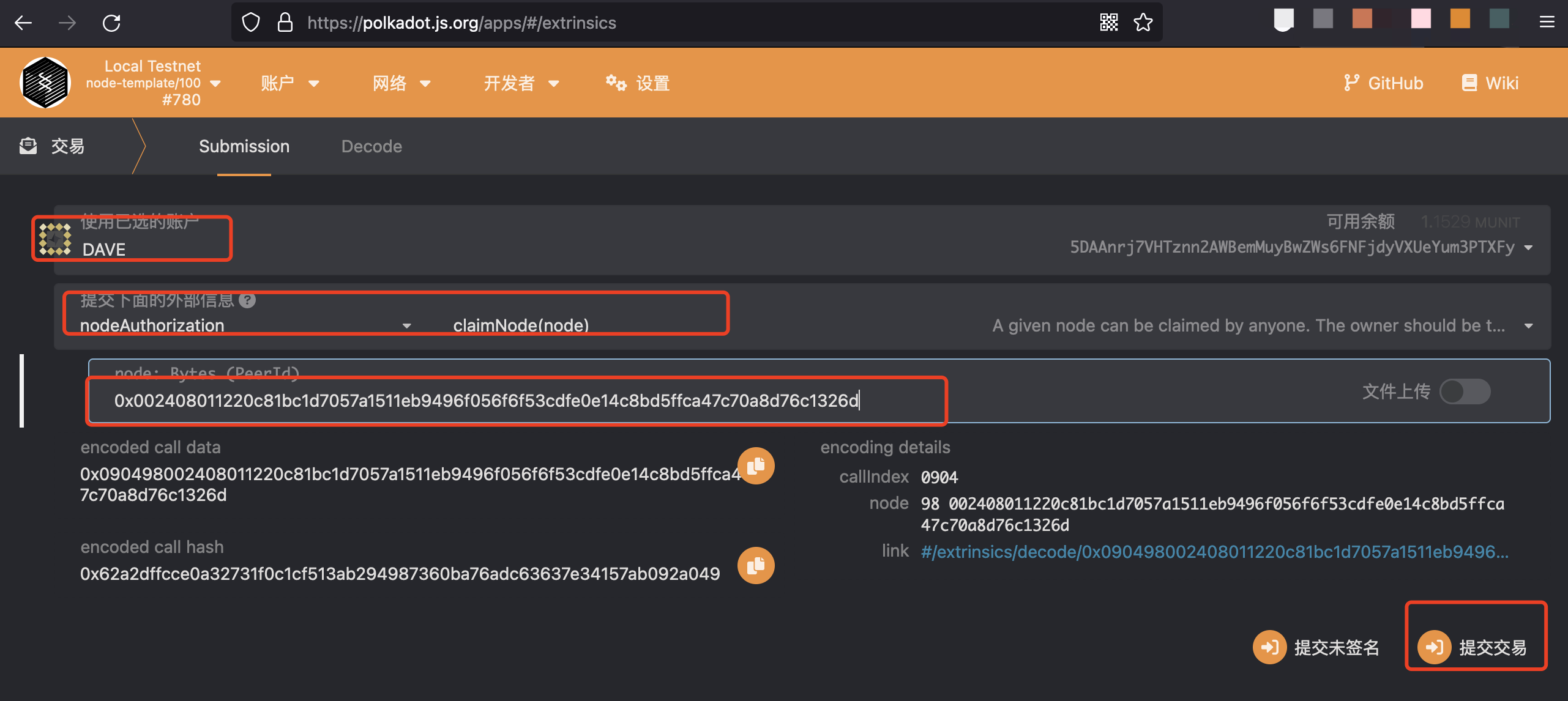Click the 可用余额 balance label
Viewport: 1568px width, 701px height.
click(x=1360, y=221)
